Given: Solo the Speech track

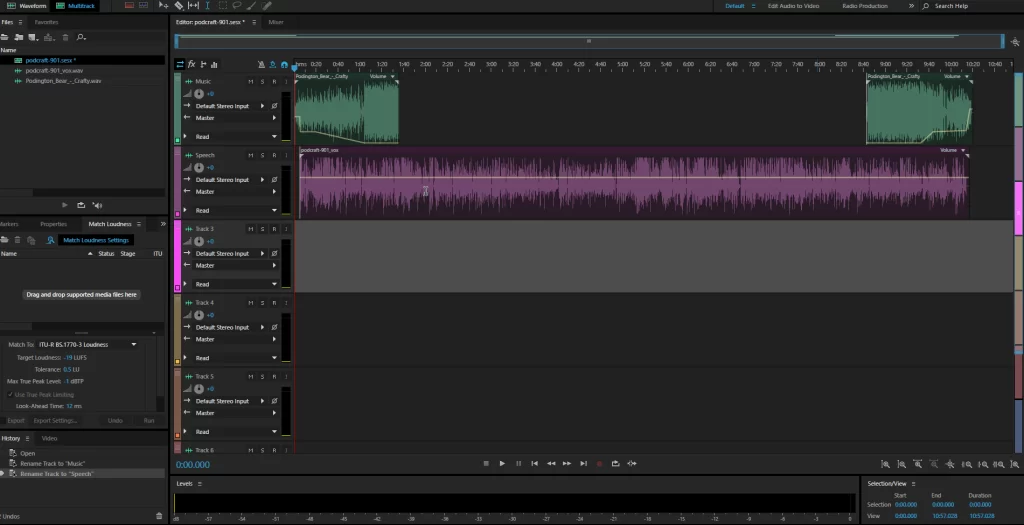Looking at the screenshot, I should [263, 155].
